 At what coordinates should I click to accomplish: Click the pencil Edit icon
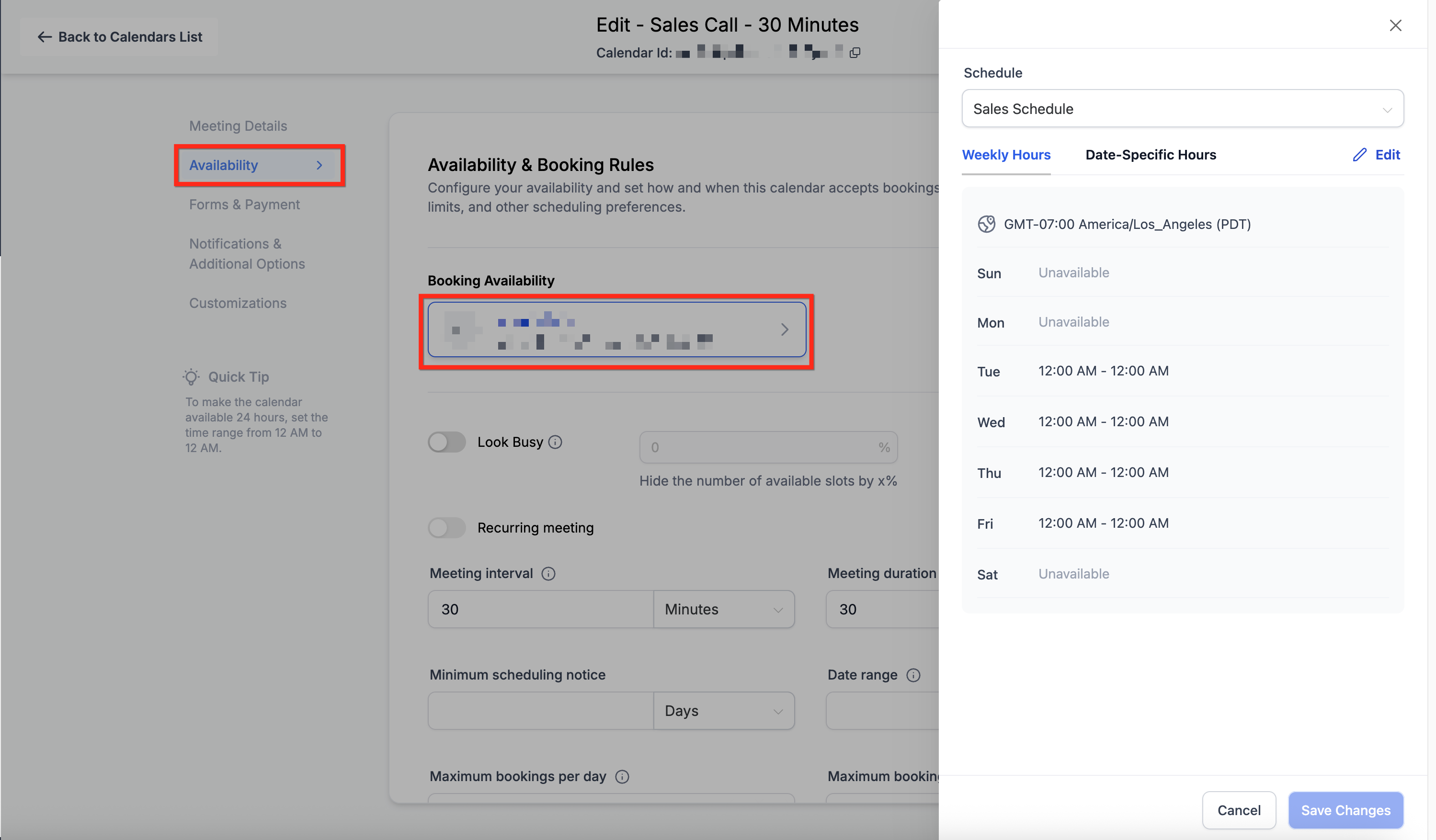click(1360, 155)
